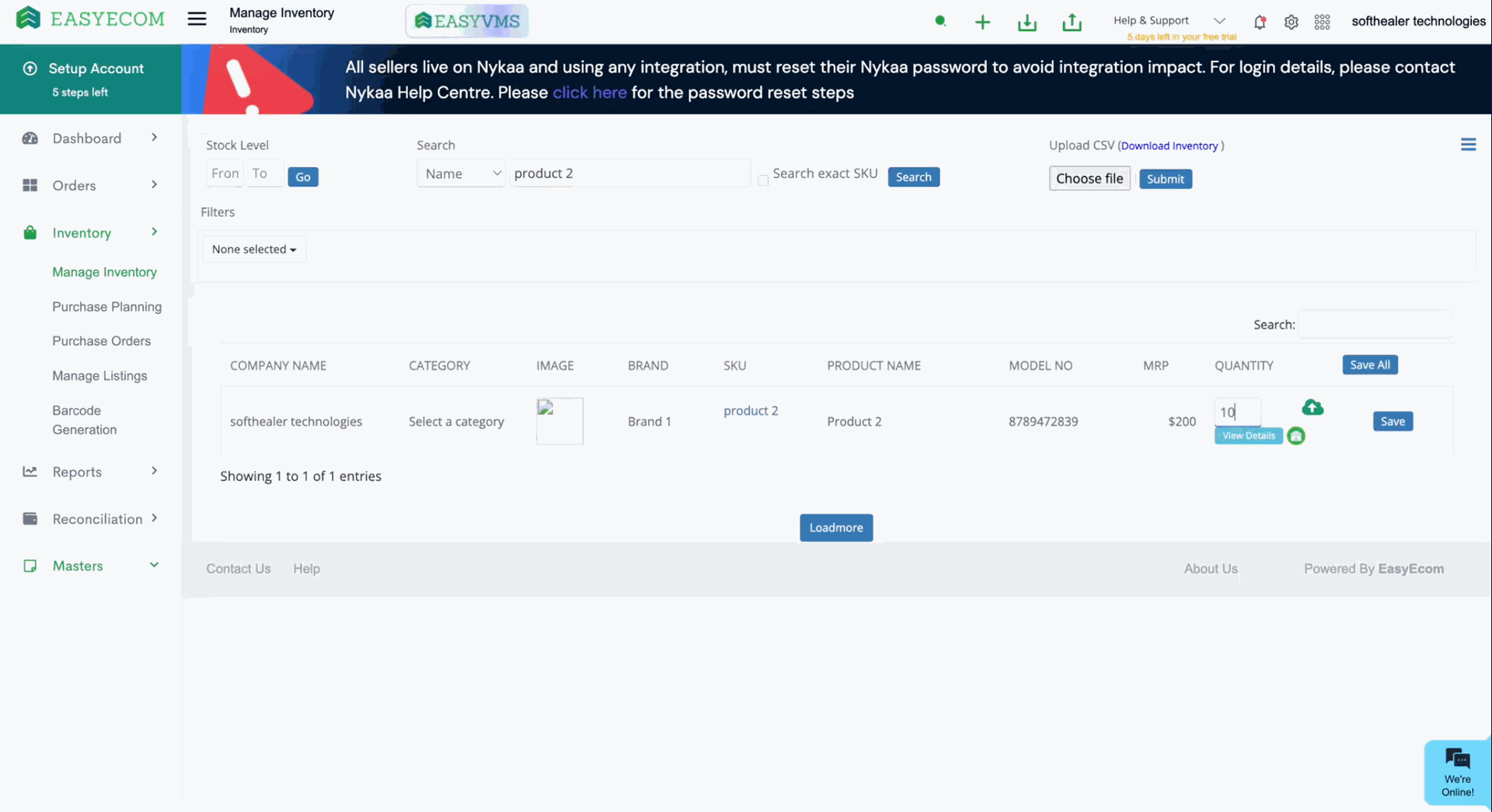Click the Choose file button
Image resolution: width=1492 pixels, height=812 pixels.
[x=1089, y=179]
